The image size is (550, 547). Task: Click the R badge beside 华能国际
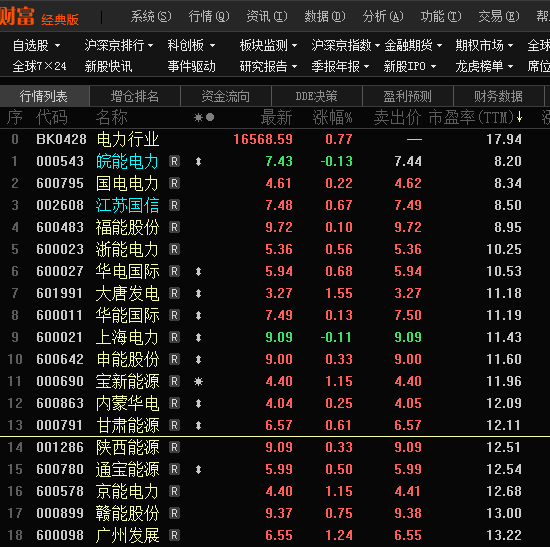coord(174,315)
